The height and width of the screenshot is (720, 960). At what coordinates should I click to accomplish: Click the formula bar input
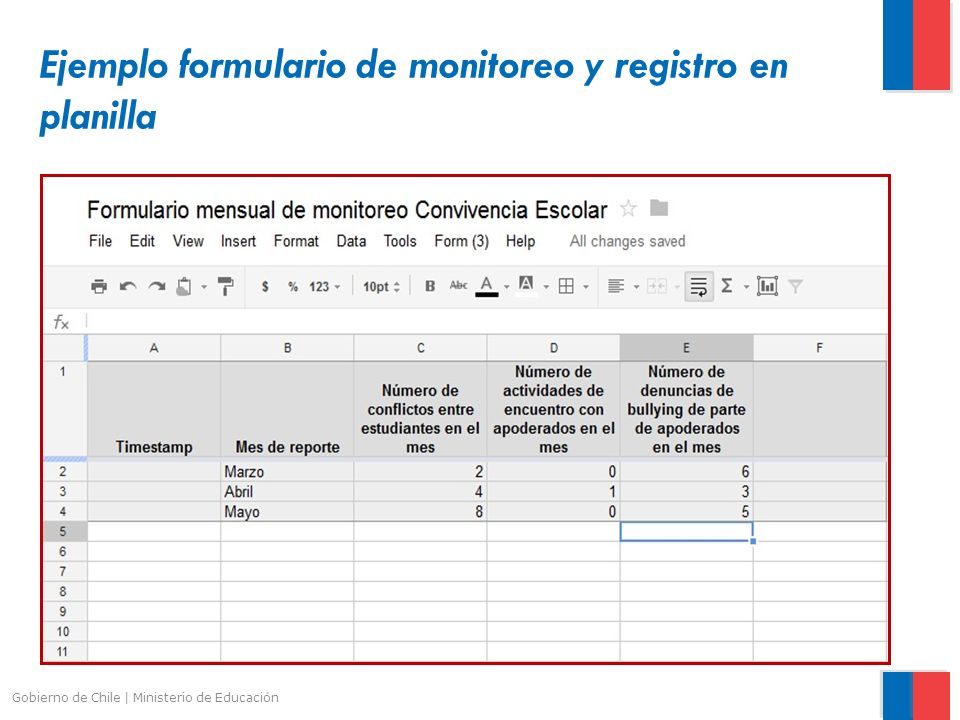(x=487, y=321)
